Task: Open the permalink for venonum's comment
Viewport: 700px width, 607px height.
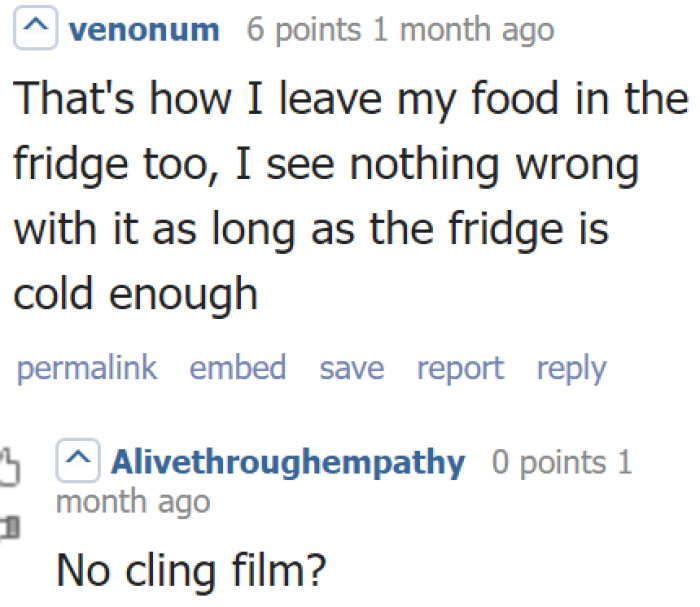Action: 87,368
